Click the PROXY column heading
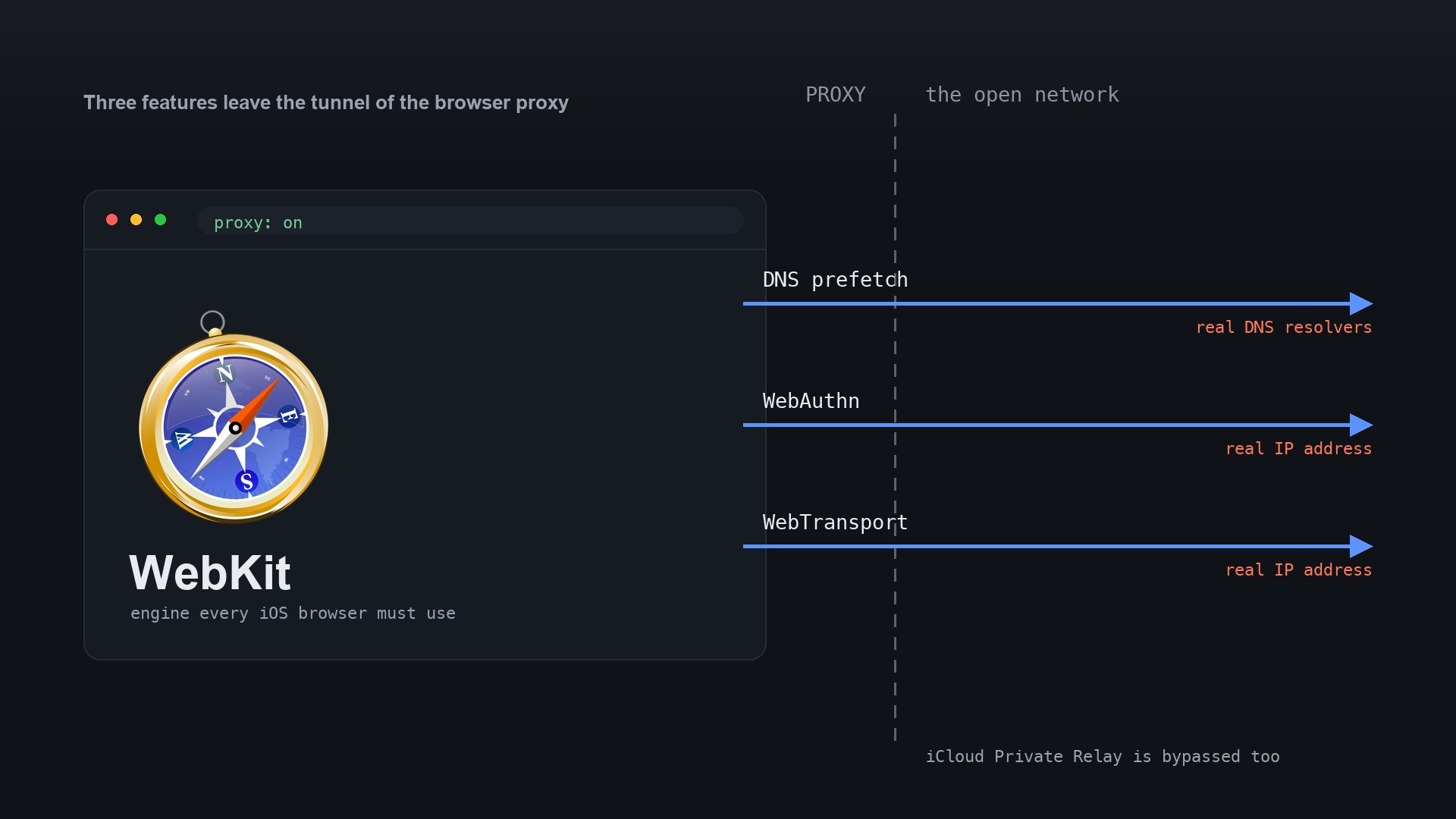This screenshot has width=1456, height=819. point(836,95)
